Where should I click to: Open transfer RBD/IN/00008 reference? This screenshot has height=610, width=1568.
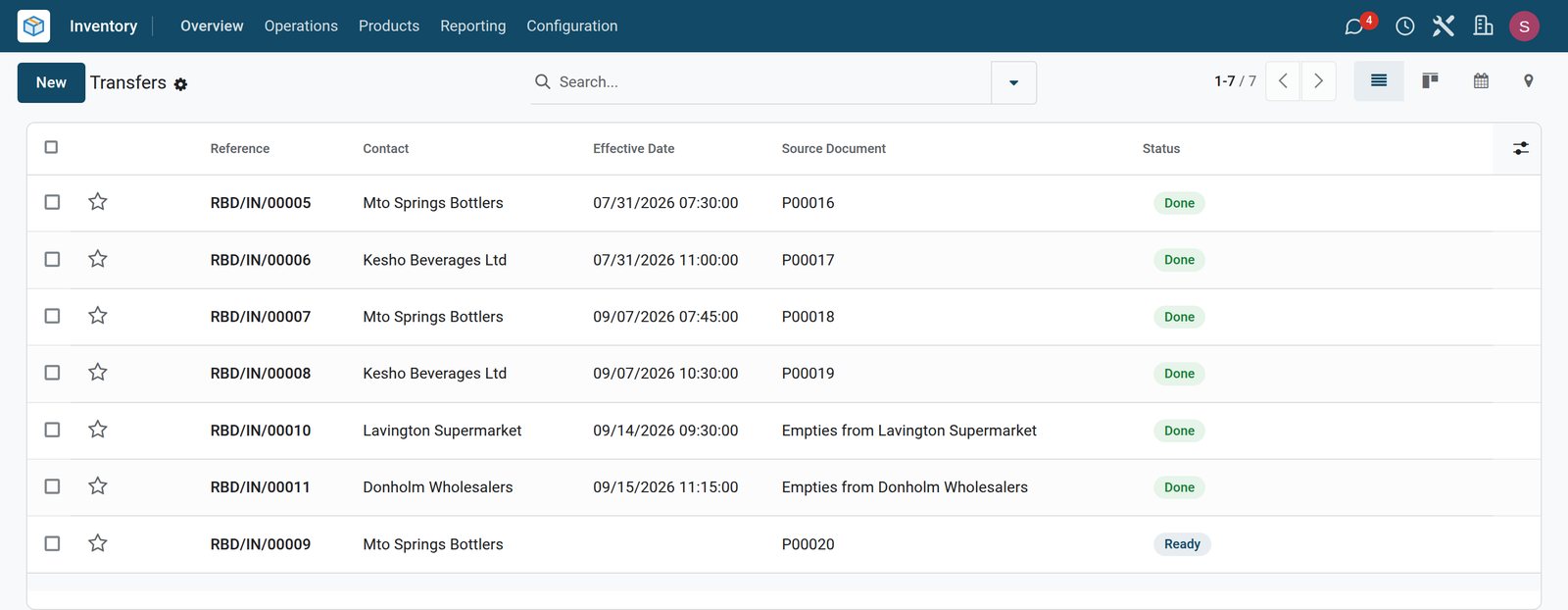(261, 374)
